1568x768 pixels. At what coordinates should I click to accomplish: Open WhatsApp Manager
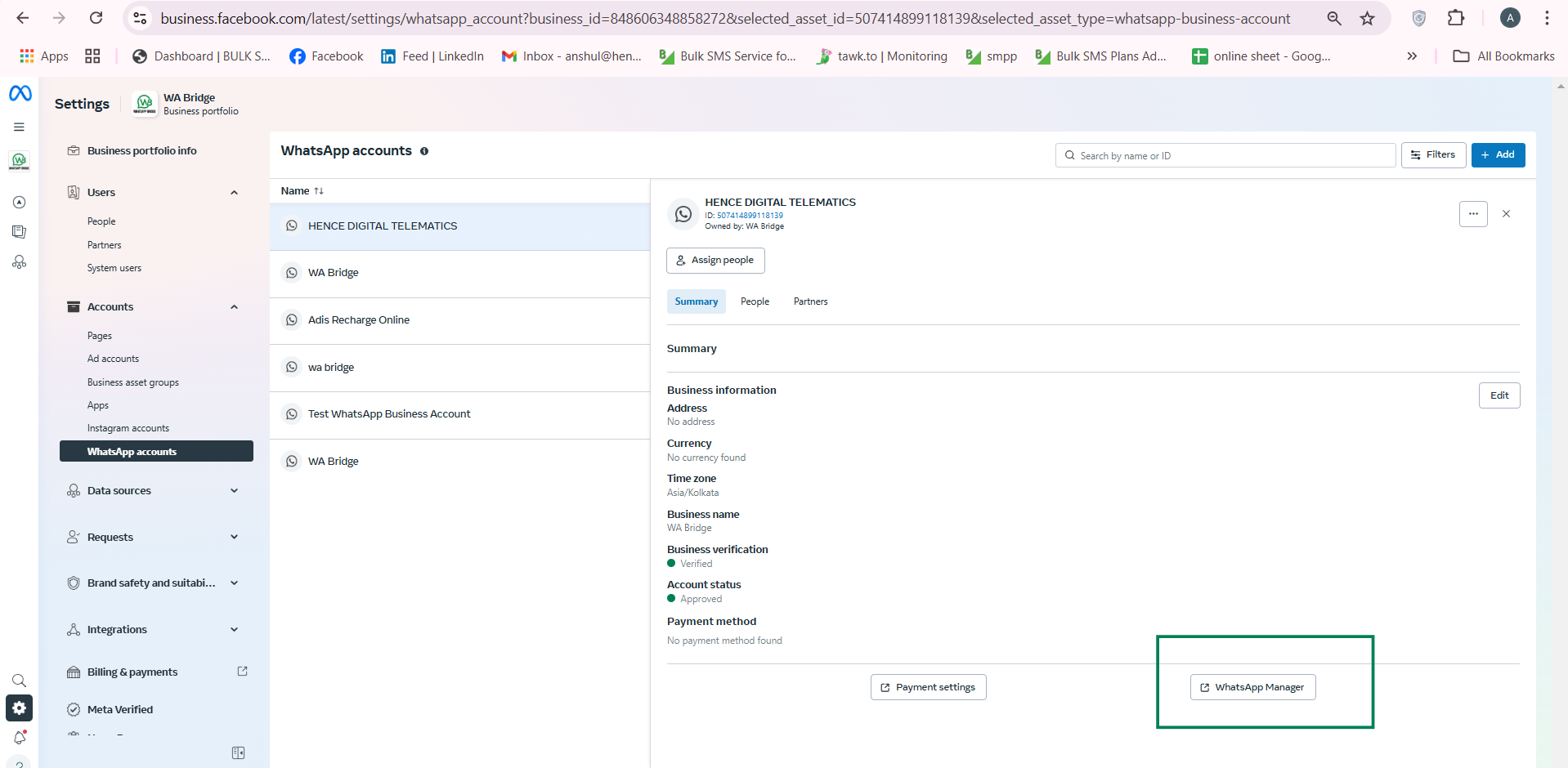1252,687
